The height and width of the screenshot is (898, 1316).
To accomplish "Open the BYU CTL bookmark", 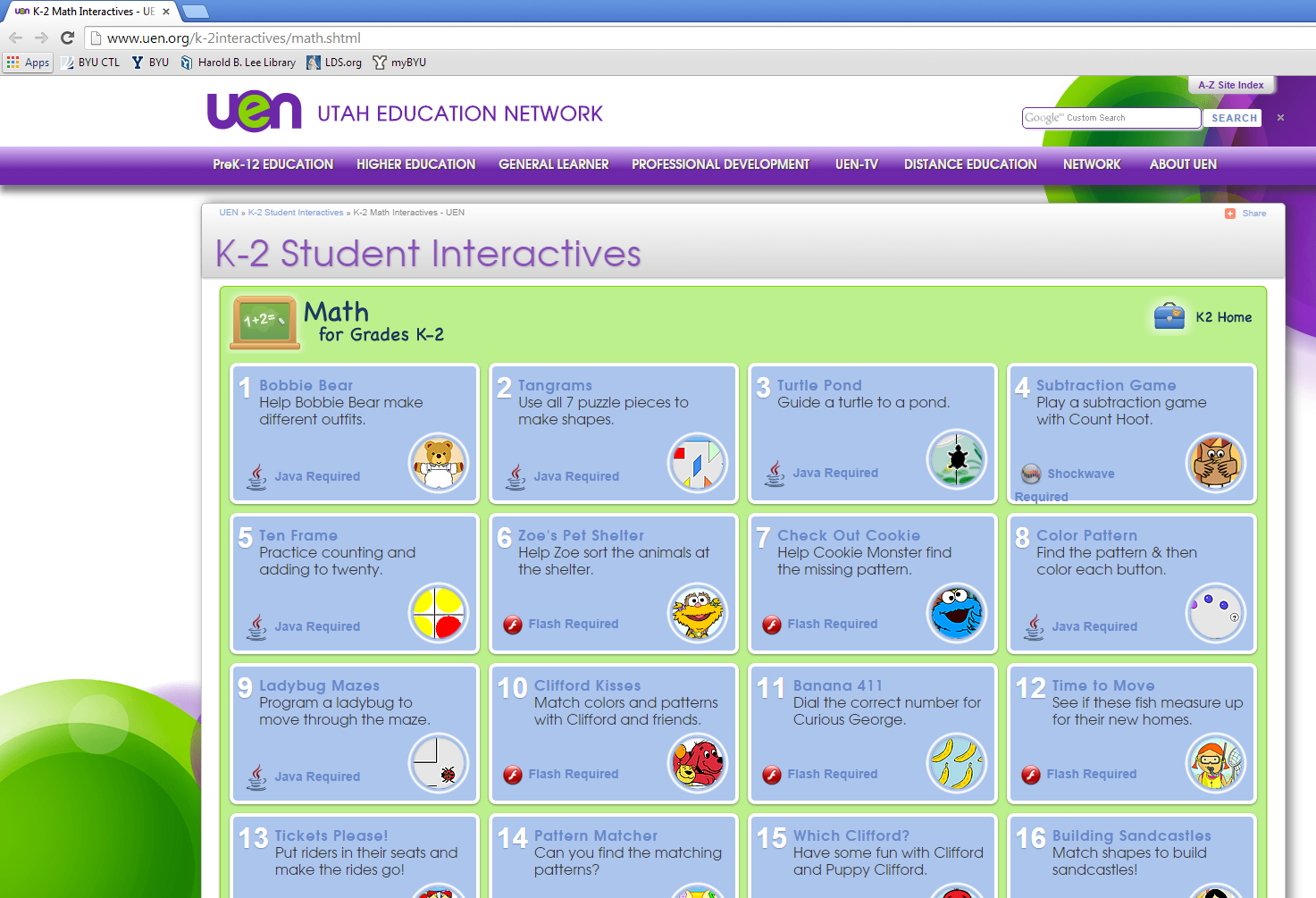I will click(x=90, y=63).
